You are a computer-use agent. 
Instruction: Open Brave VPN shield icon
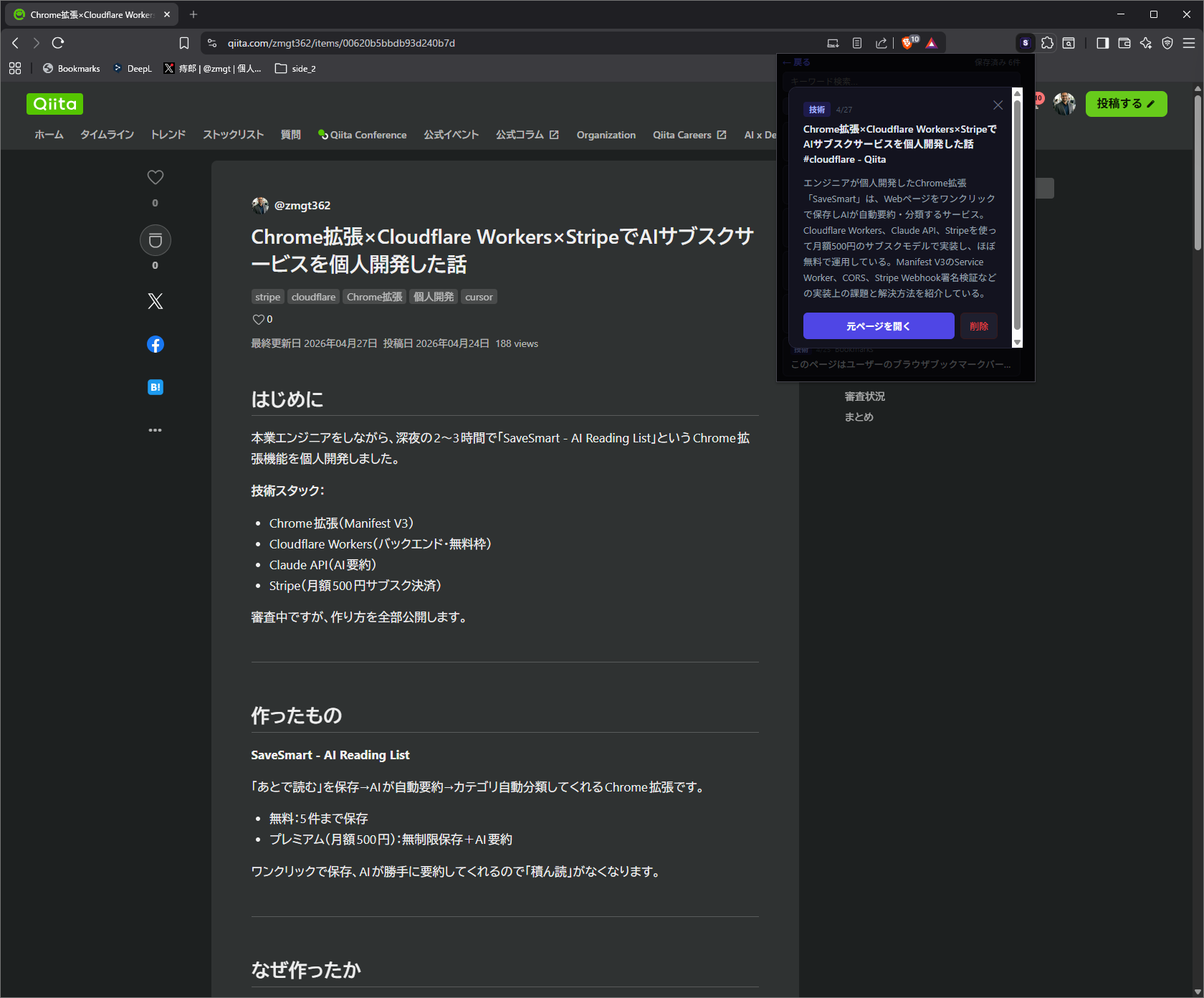pyautogui.click(x=1167, y=43)
